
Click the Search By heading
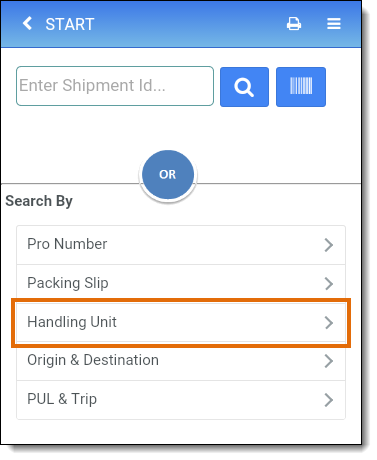pos(39,201)
